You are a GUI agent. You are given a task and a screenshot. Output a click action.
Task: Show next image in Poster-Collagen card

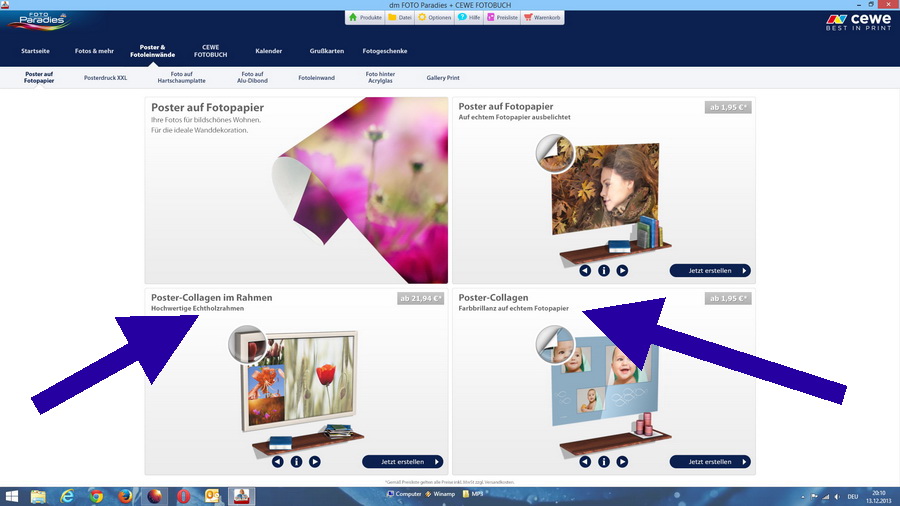pos(622,461)
